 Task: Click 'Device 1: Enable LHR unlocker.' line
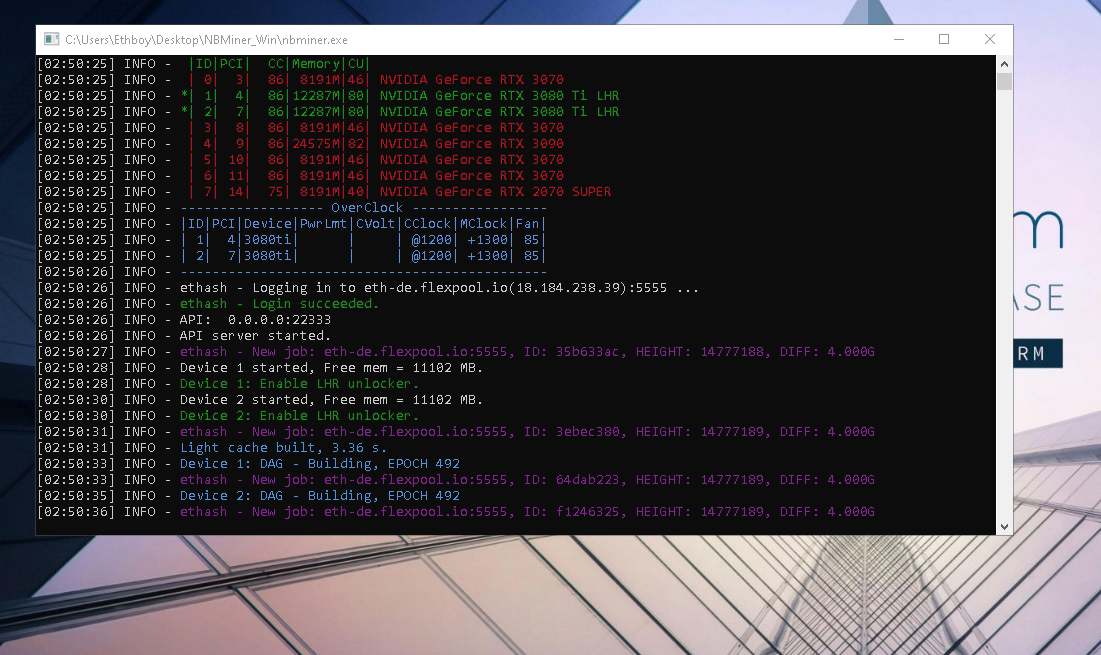[x=299, y=383]
